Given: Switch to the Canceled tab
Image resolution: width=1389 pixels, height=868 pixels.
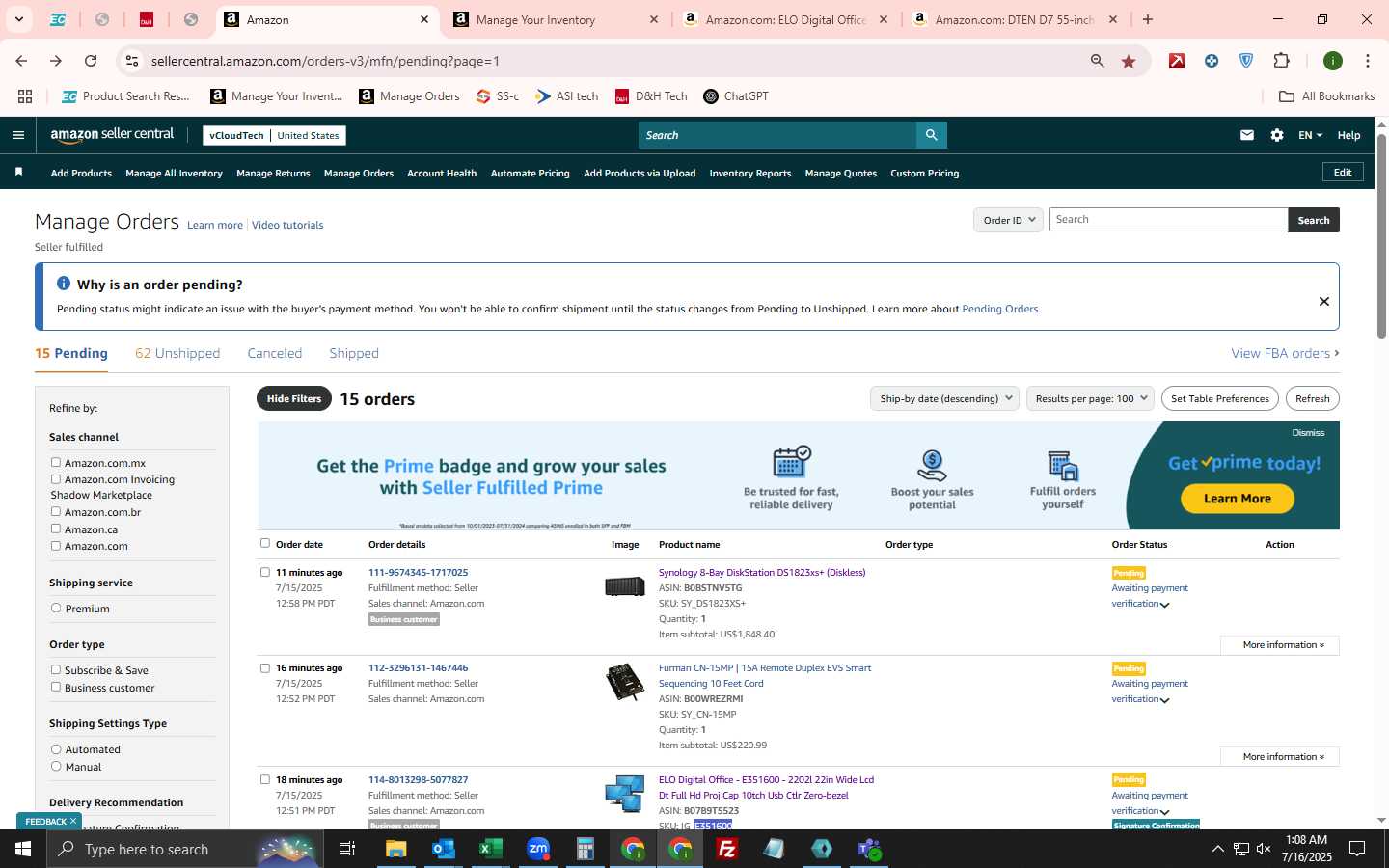Looking at the screenshot, I should 275,353.
